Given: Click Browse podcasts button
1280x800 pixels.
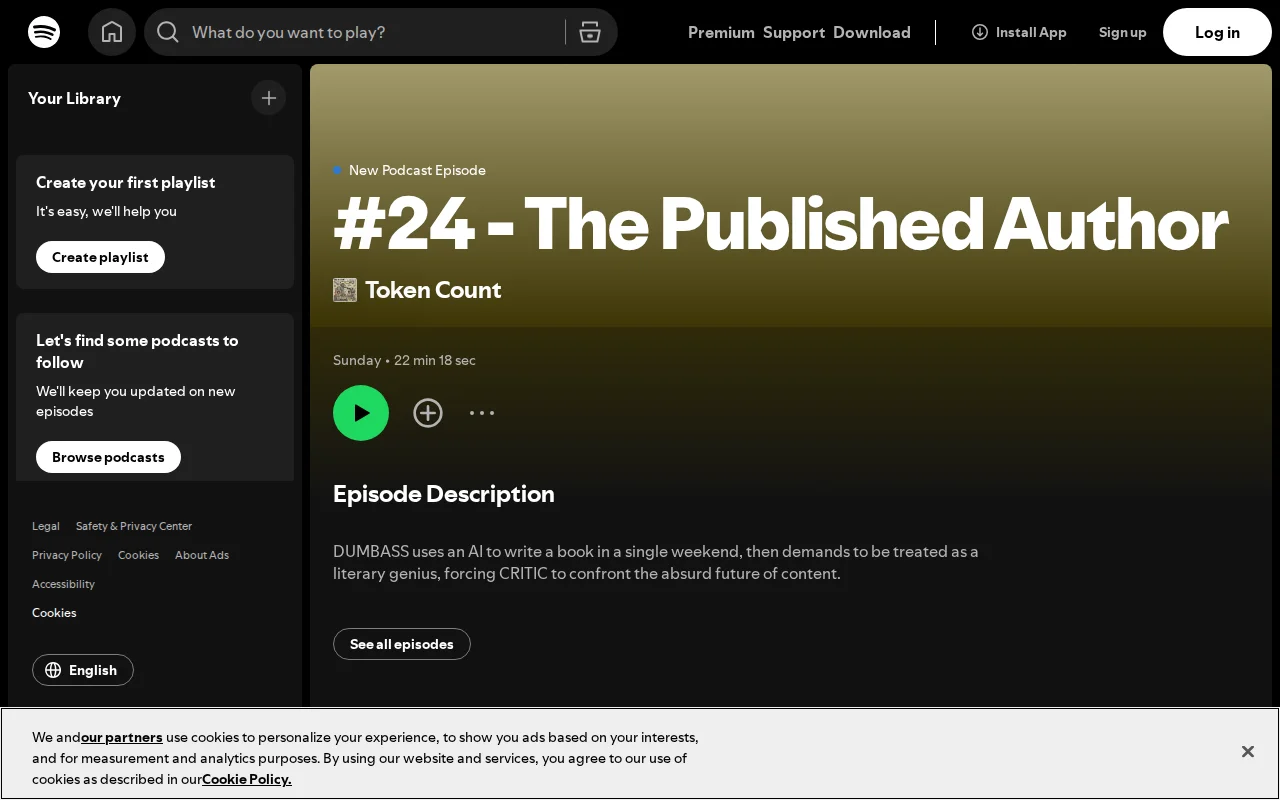Looking at the screenshot, I should tap(108, 457).
